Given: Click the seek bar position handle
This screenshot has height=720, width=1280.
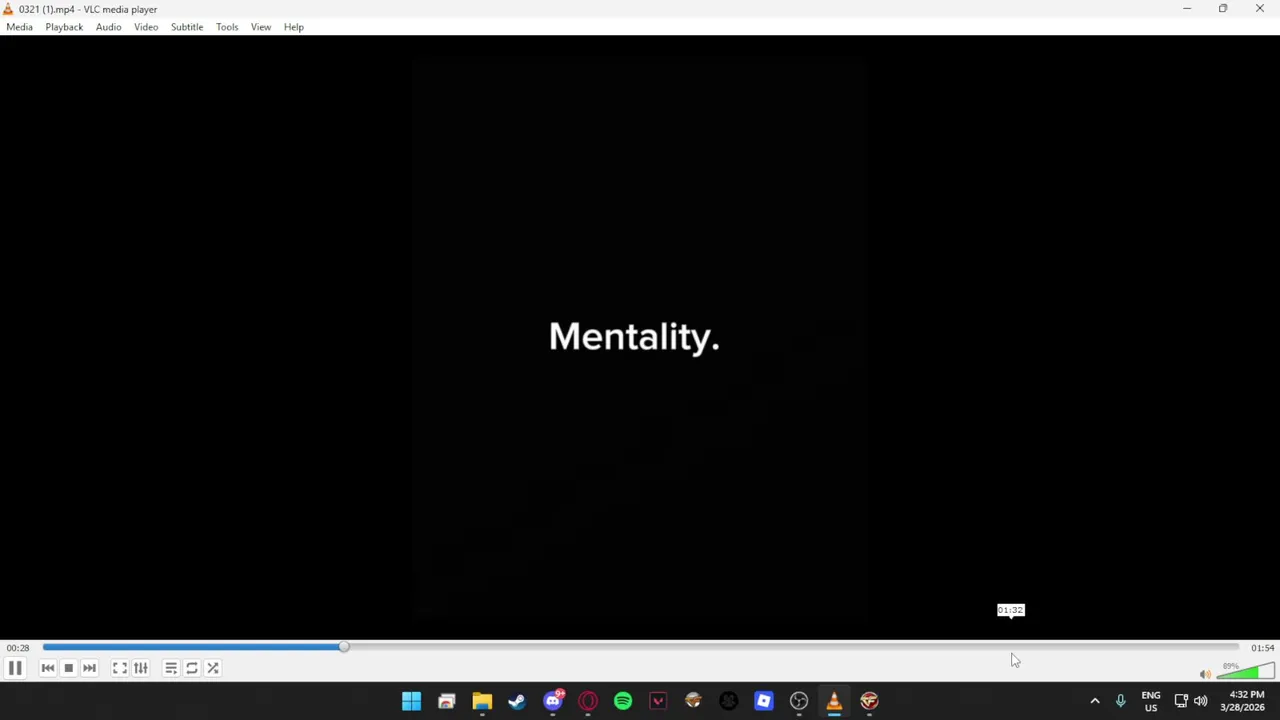Looking at the screenshot, I should [x=344, y=647].
